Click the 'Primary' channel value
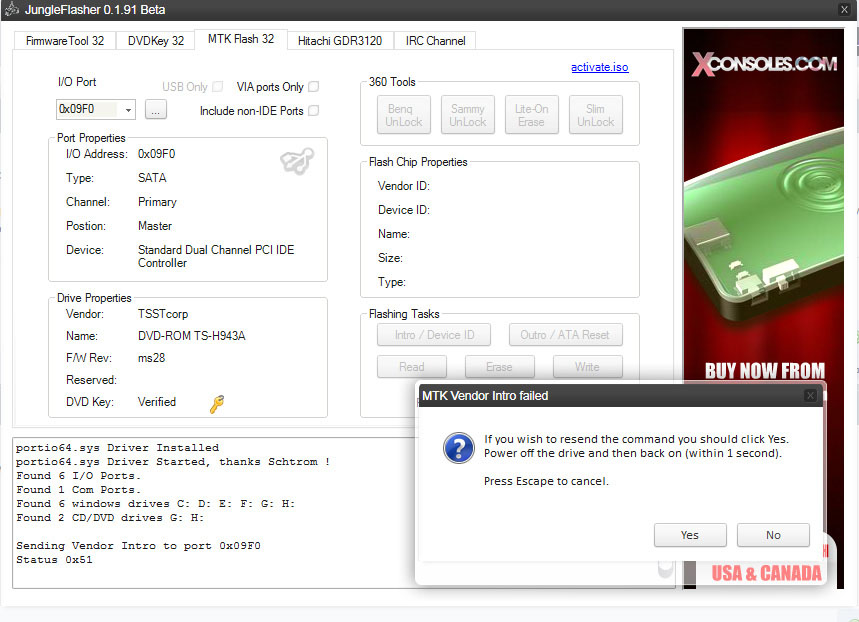 pyautogui.click(x=157, y=202)
